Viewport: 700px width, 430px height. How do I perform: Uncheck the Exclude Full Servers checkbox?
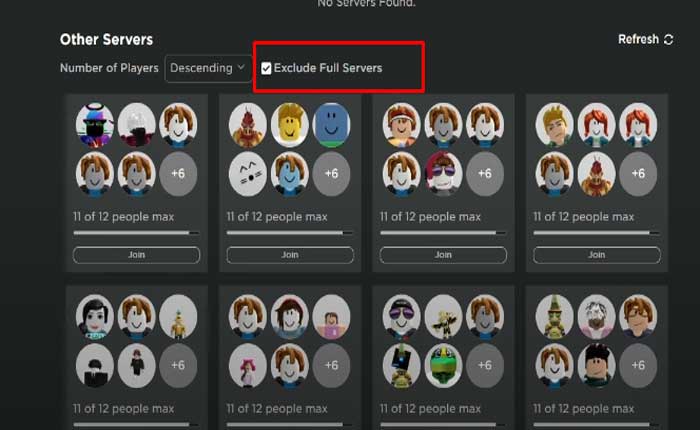[x=266, y=68]
